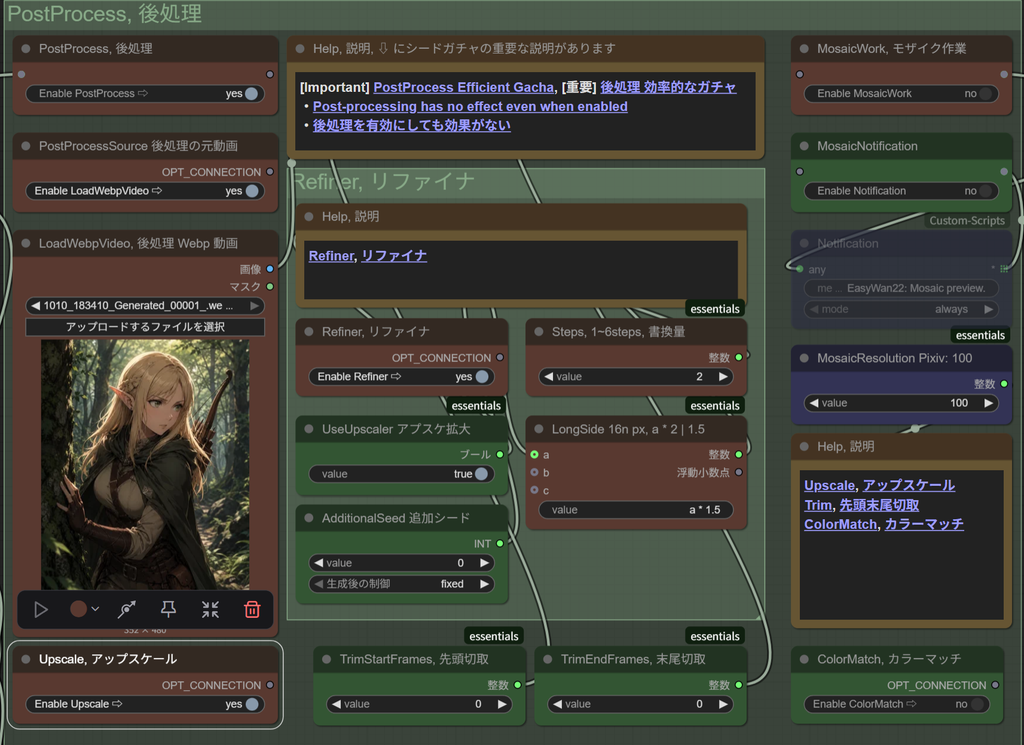Click the file upload button in LoadWebpVideo

pyautogui.click(x=145, y=326)
